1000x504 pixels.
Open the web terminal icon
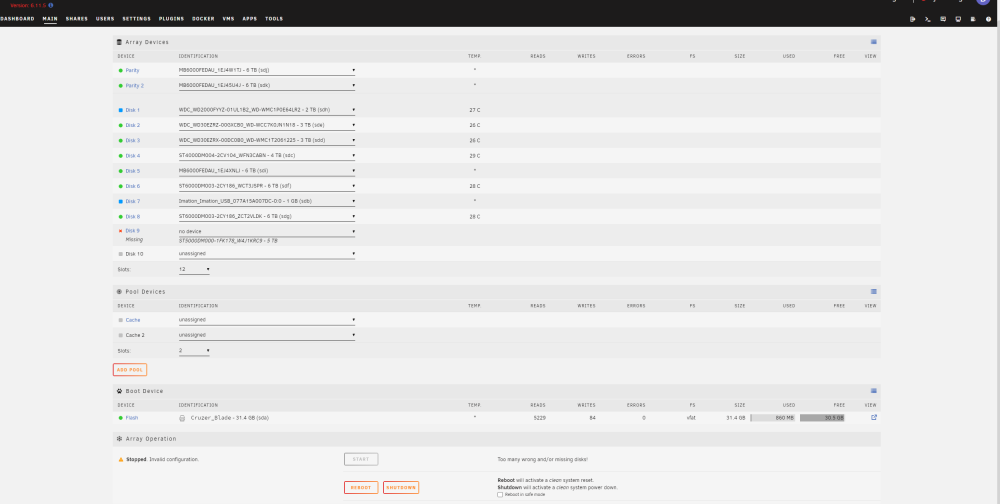tap(927, 19)
